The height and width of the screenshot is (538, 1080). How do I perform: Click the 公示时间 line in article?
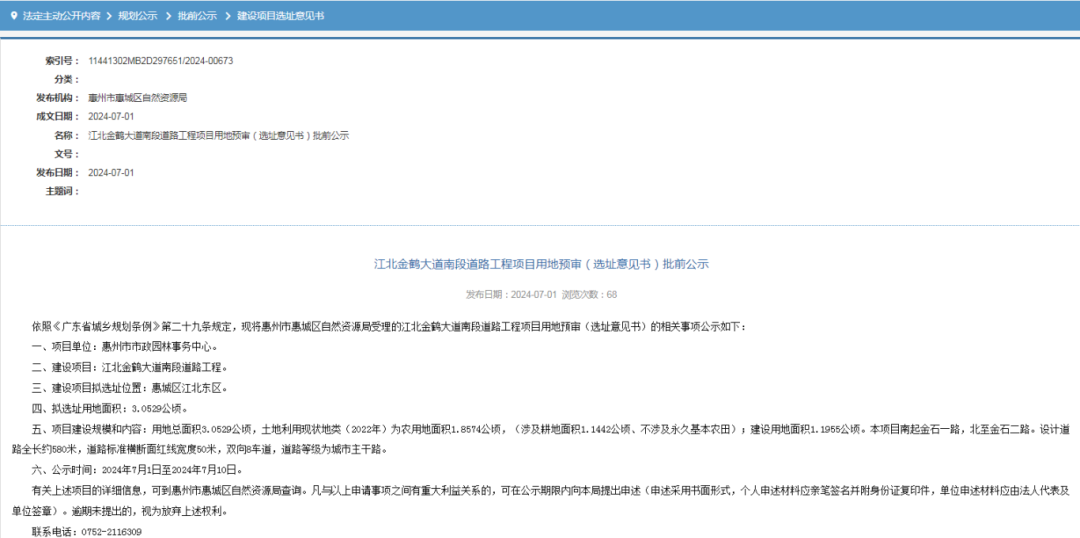point(136,469)
